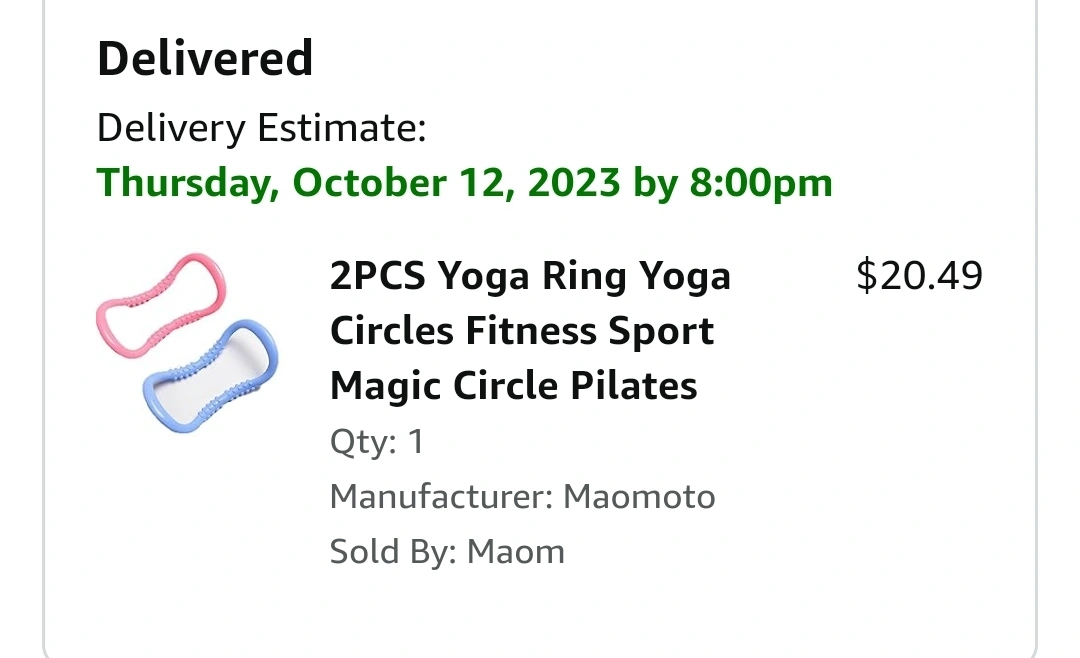Click the Circles Fitness Sport title line
This screenshot has width=1080, height=658.
pos(522,331)
